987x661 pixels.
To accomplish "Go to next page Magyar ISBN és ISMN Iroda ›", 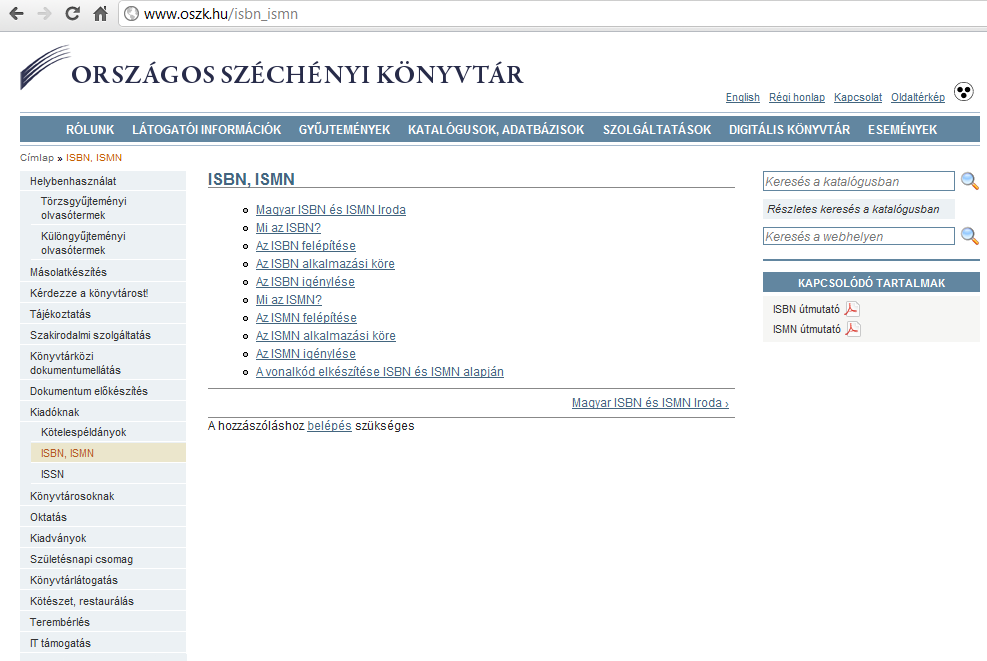I will [x=650, y=403].
